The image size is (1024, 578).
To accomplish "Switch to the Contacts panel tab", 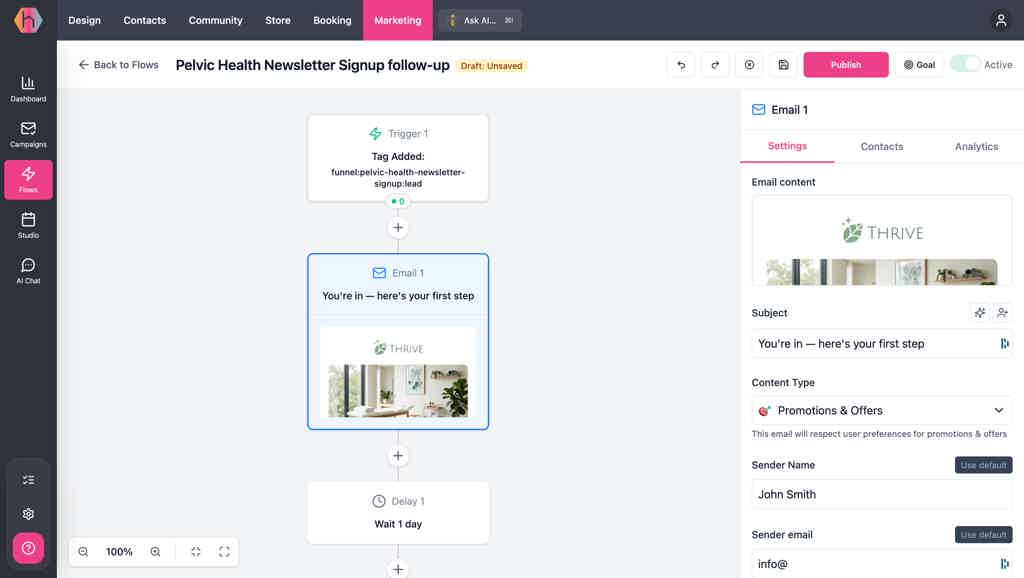I will click(x=882, y=146).
